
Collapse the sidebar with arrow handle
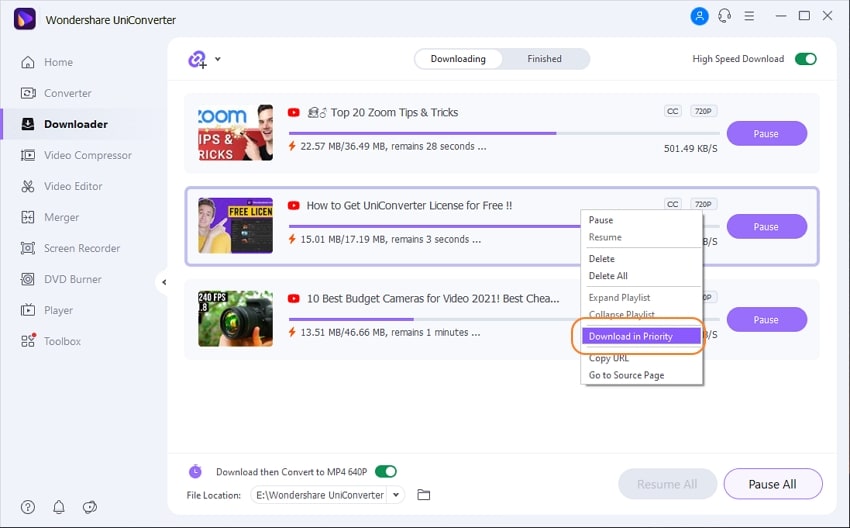(163, 282)
